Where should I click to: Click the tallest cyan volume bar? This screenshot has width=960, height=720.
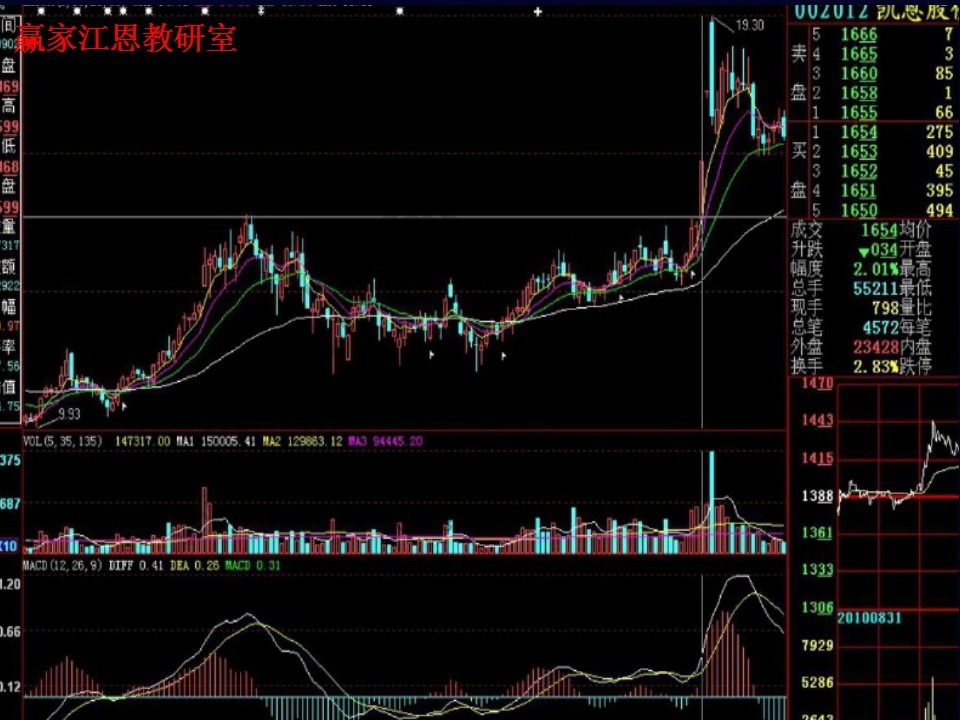pyautogui.click(x=712, y=500)
